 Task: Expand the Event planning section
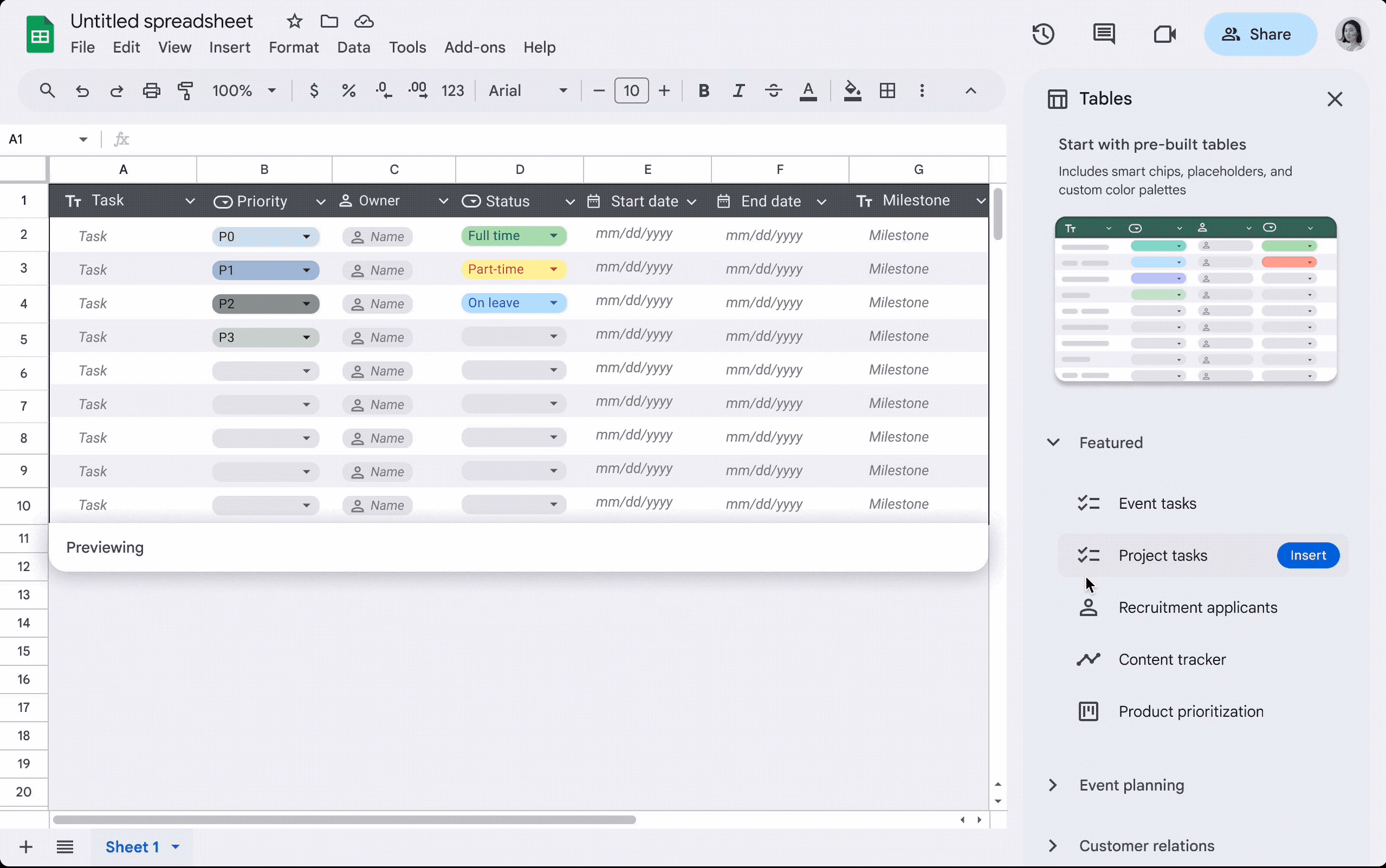pos(1053,785)
